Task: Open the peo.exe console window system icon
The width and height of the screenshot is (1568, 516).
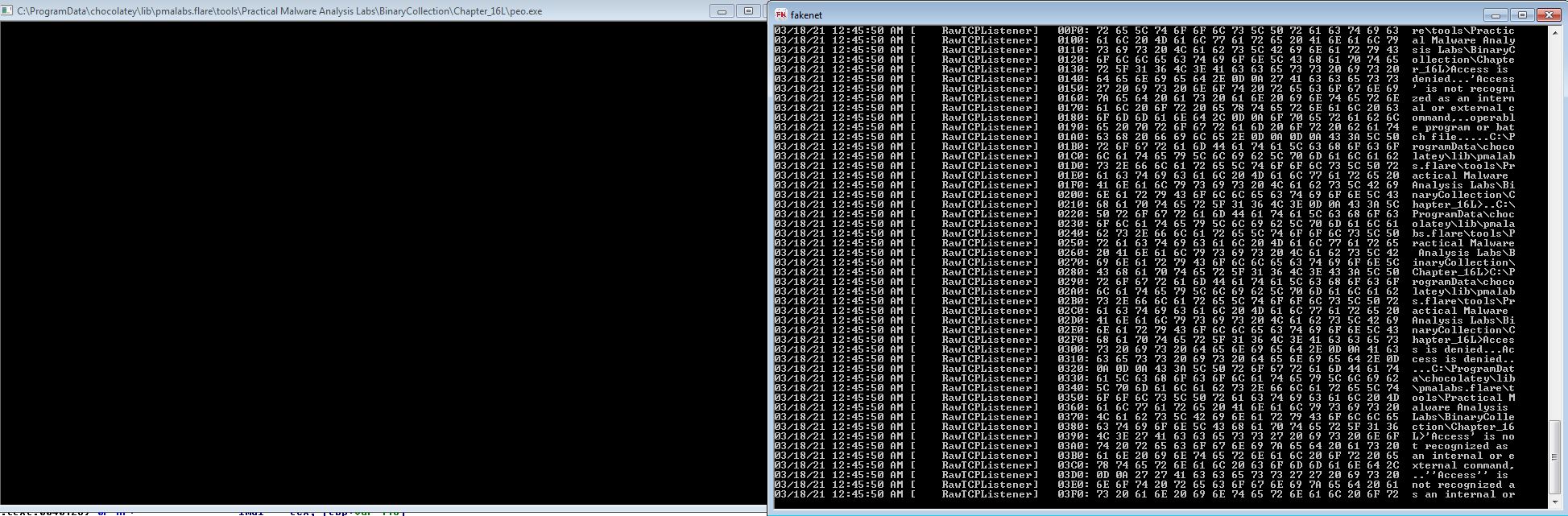Action: coord(7,12)
